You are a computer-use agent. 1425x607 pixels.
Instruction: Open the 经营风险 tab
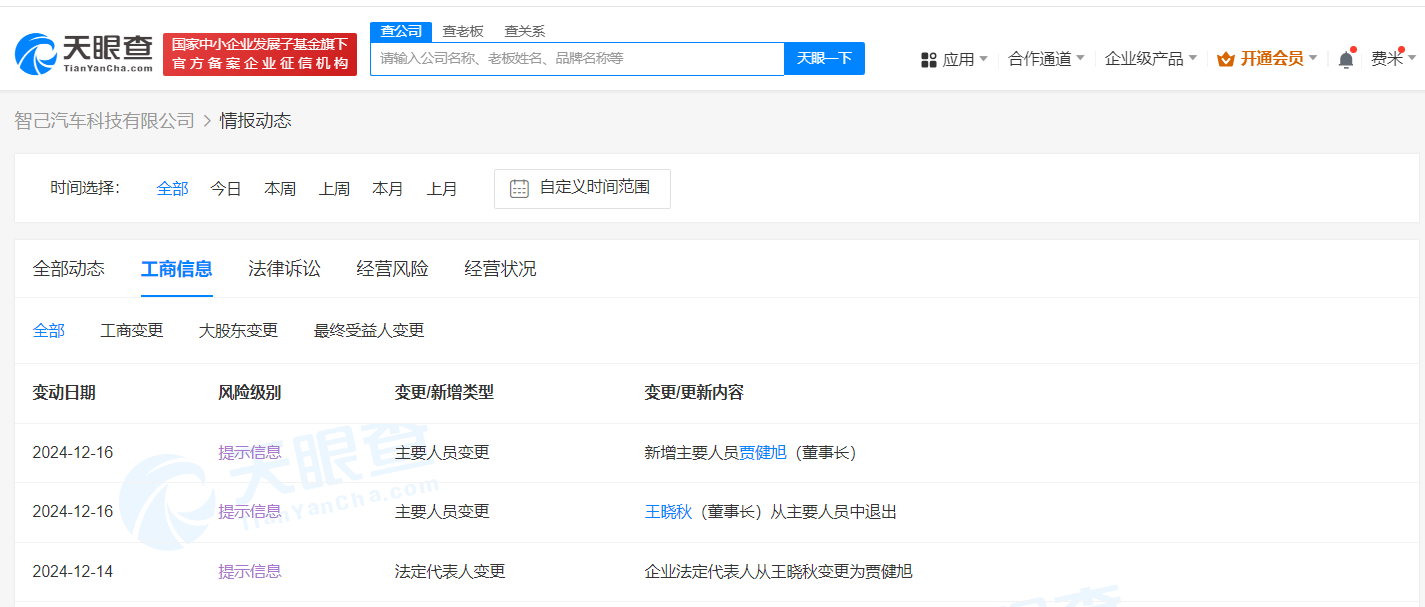pyautogui.click(x=393, y=268)
